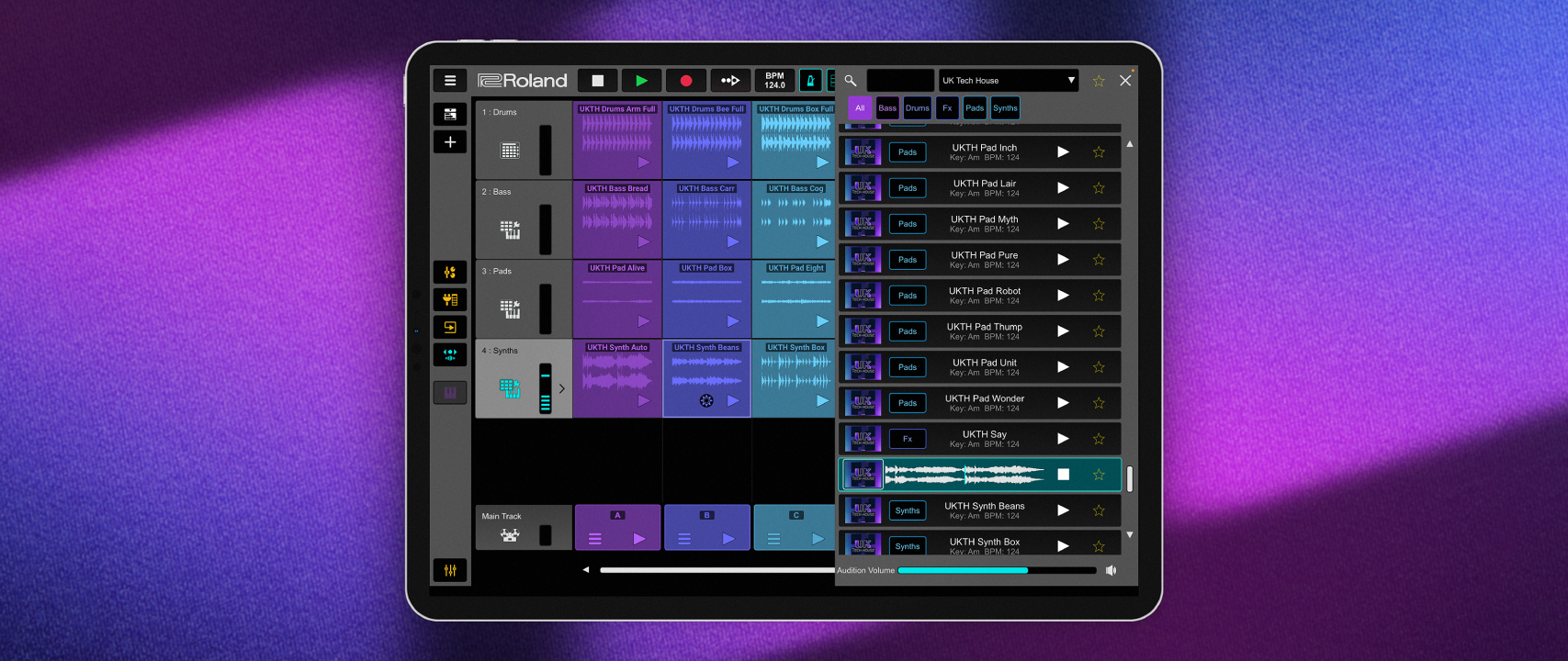Image resolution: width=1568 pixels, height=661 pixels.
Task: Click the loop list scroll-down arrow
Action: tap(1130, 534)
